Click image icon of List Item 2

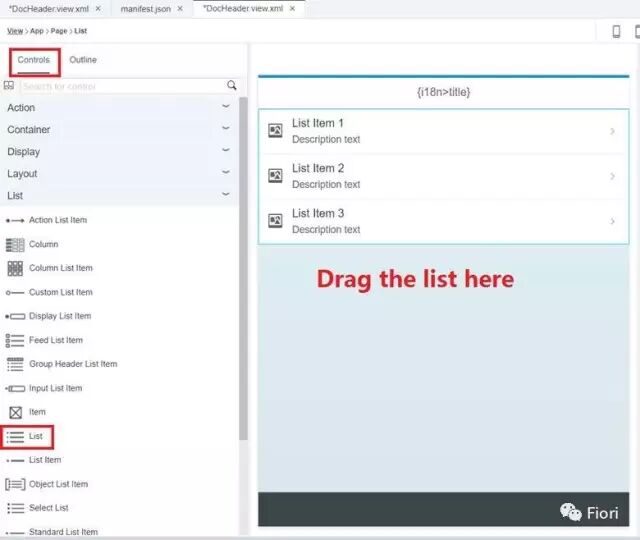[x=275, y=176]
